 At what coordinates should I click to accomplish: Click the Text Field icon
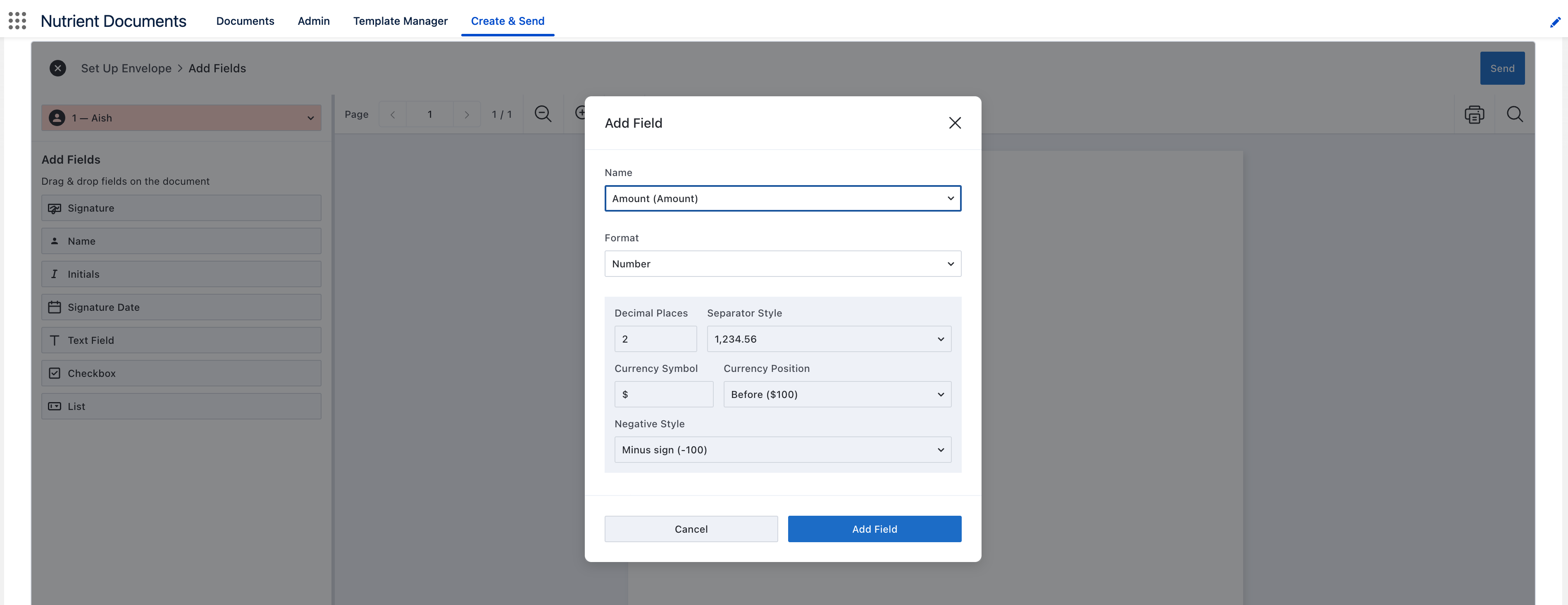click(x=55, y=340)
